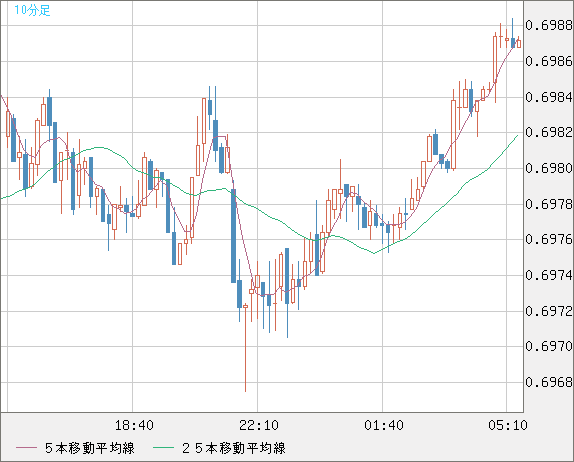Click the 0.6982 price axis label

(x=549, y=132)
